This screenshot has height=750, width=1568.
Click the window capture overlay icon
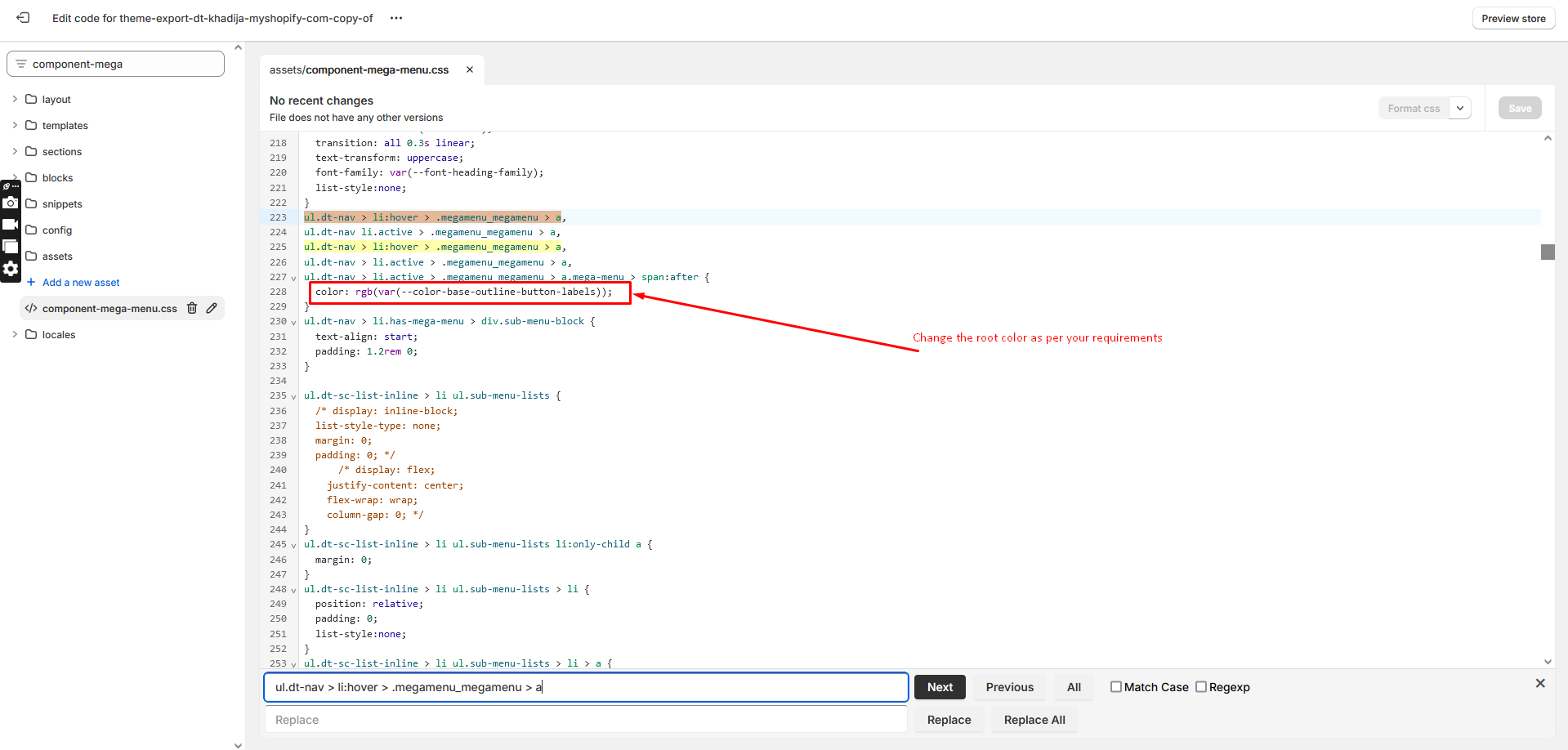[x=11, y=246]
